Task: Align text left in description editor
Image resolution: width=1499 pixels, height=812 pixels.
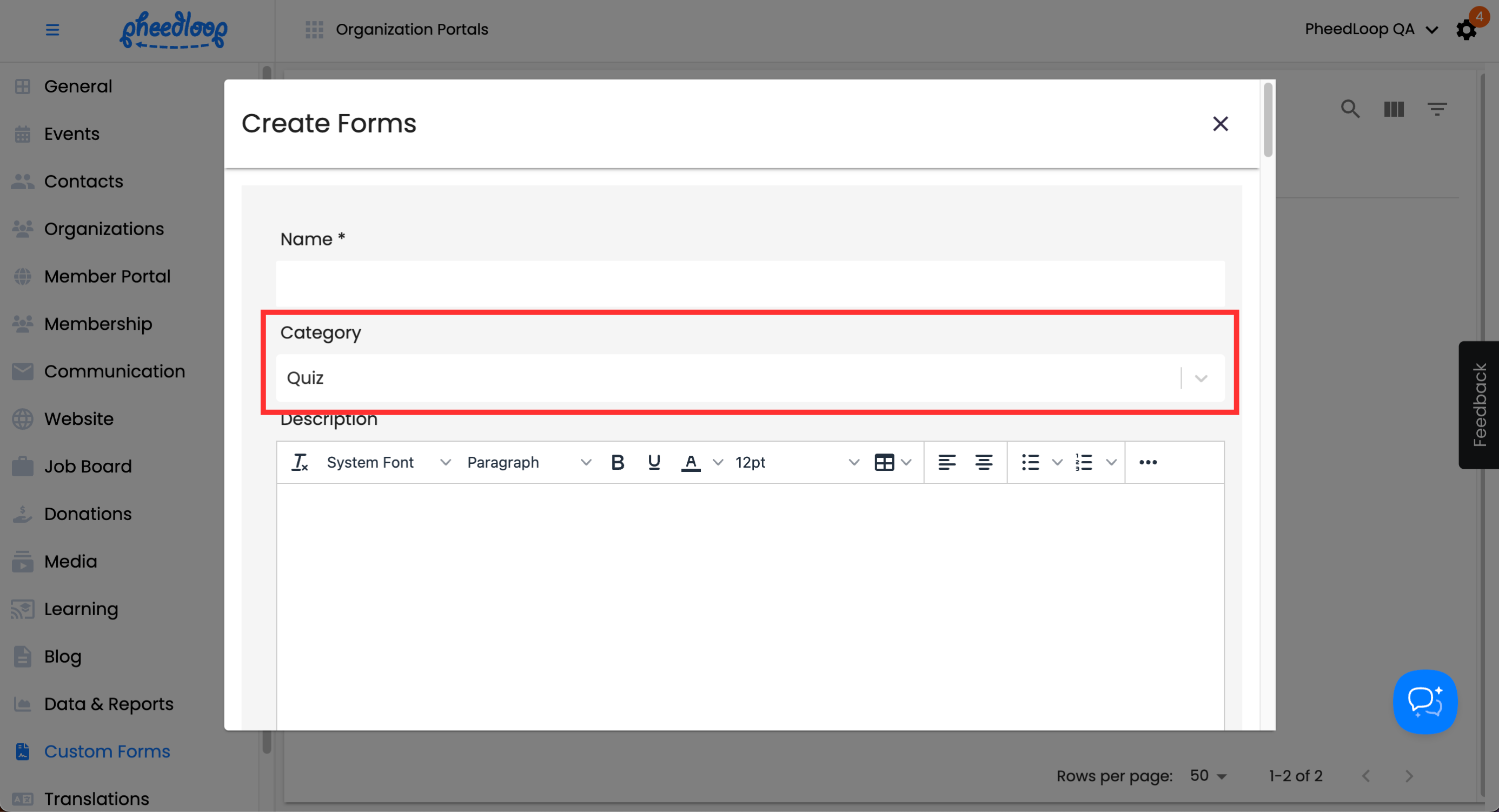Action: tap(947, 462)
